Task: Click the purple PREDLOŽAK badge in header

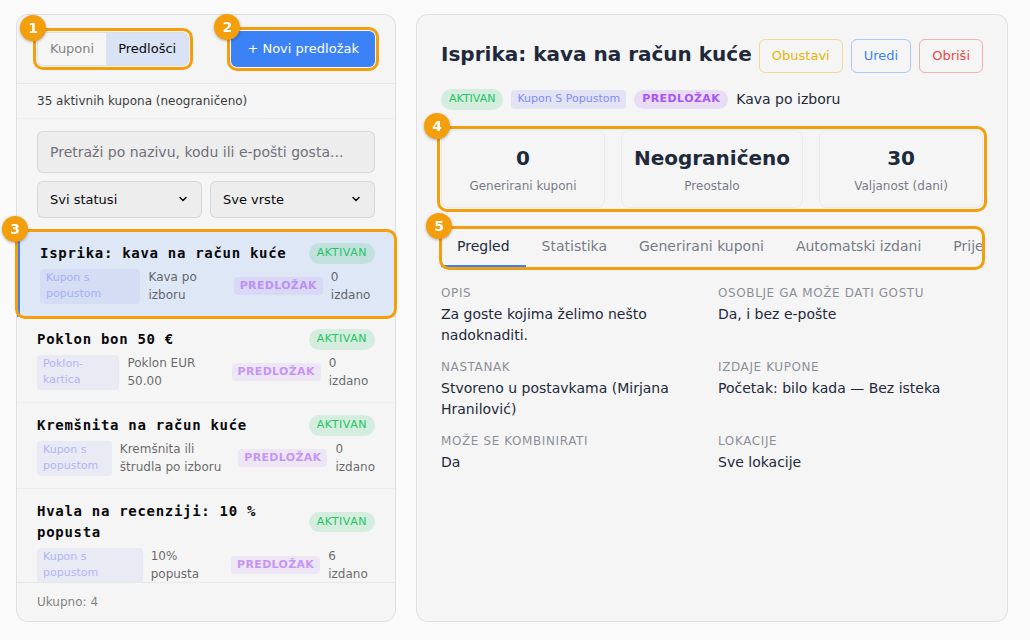Action: (x=681, y=99)
